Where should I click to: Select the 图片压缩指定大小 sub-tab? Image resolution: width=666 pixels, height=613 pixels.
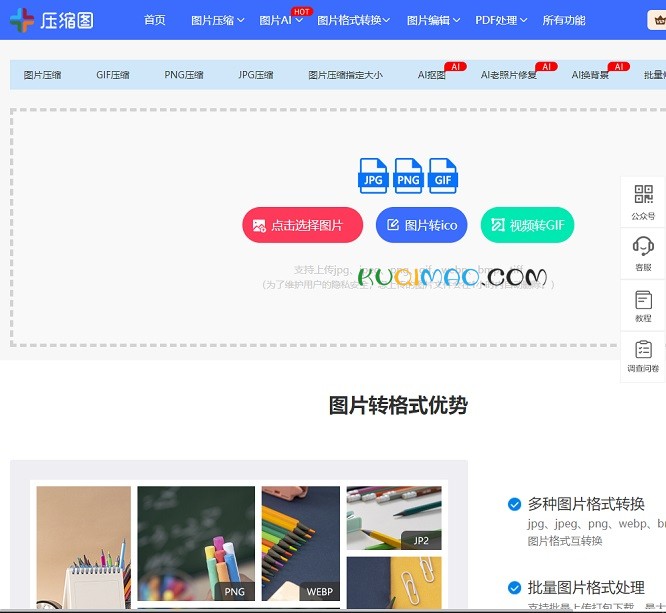[345, 75]
